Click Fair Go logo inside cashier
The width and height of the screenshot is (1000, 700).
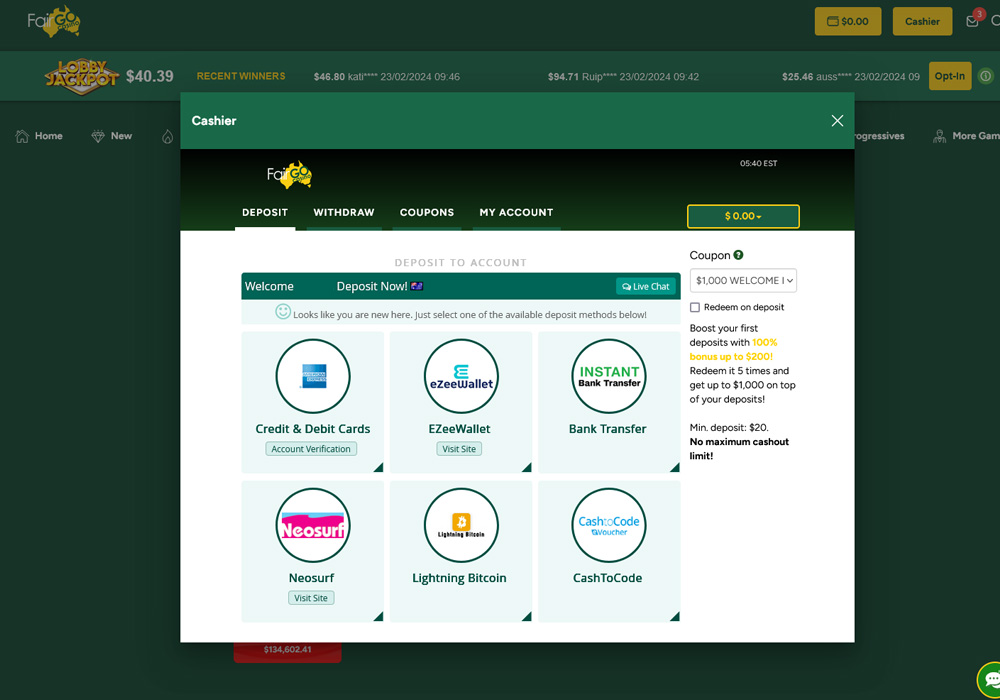tap(289, 175)
